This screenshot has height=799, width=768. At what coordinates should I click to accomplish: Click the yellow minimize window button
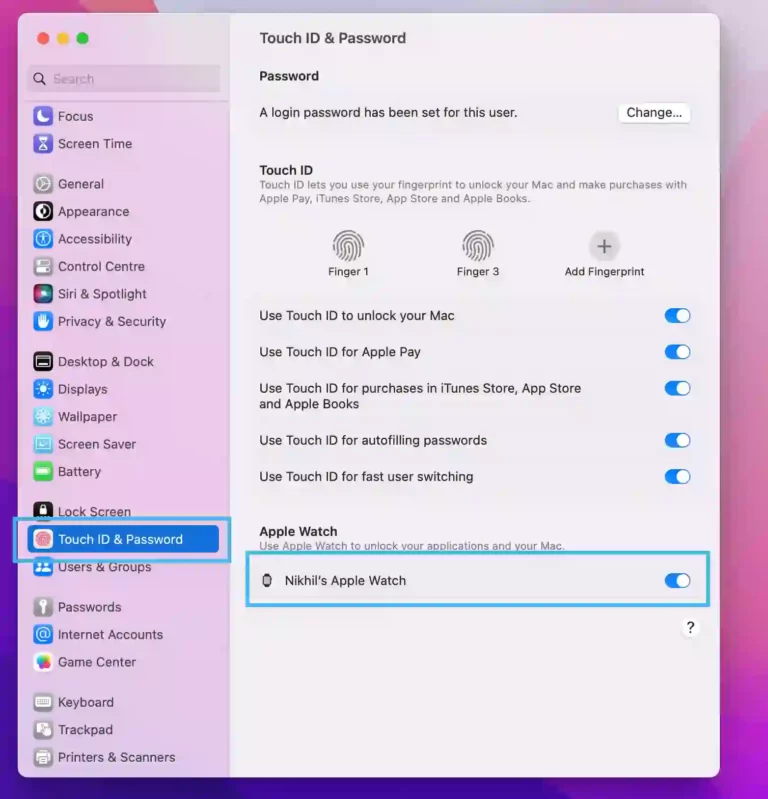(x=63, y=38)
